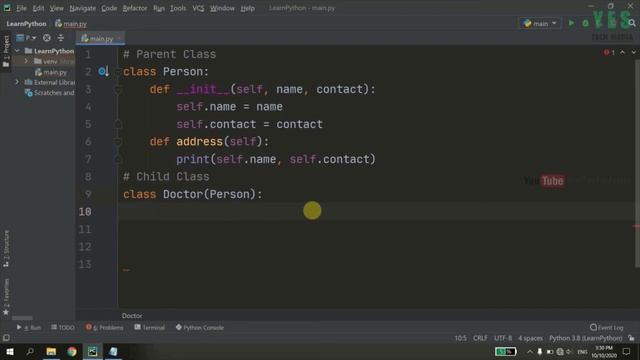Screen dimensions: 640x360
Task: Toggle the Favorites tool window tab
Action: pyautogui.click(x=6, y=298)
